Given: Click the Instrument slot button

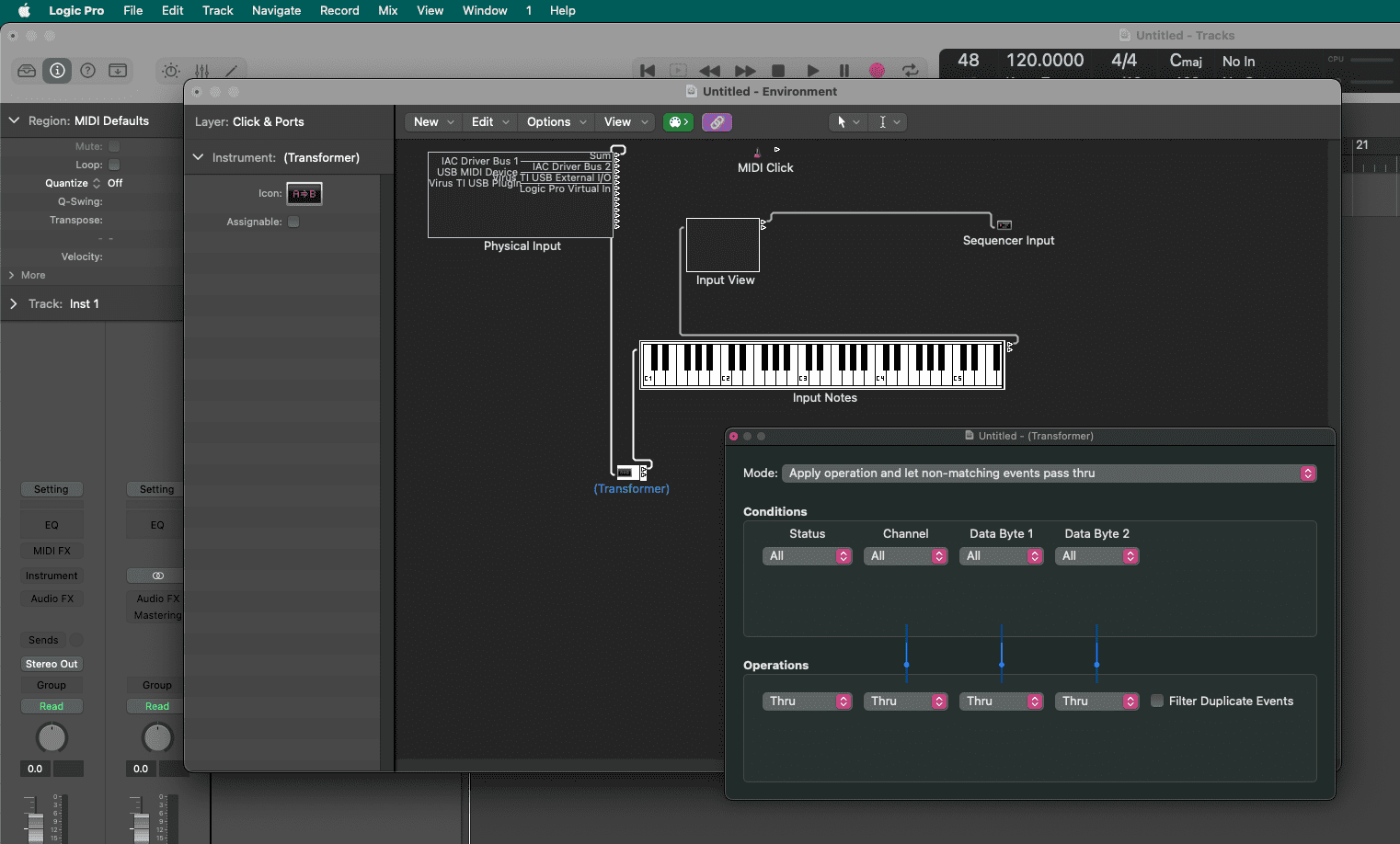Looking at the screenshot, I should [52, 576].
